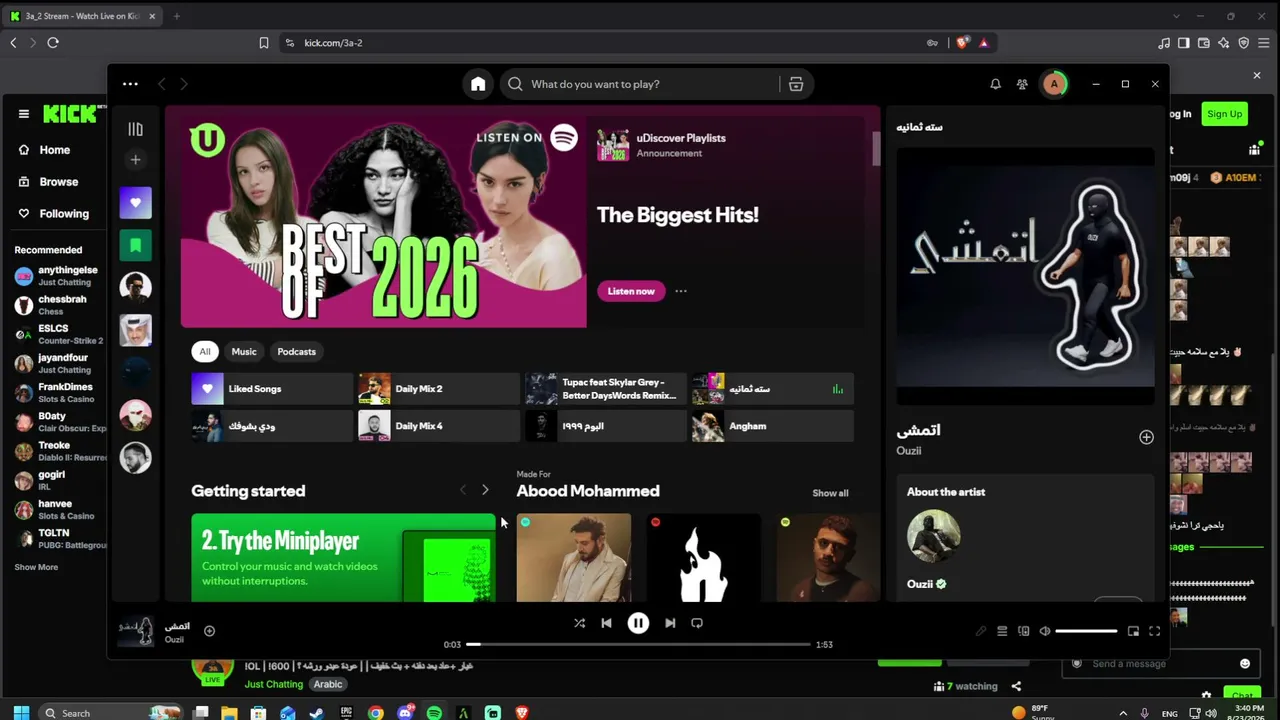Select the Music filter chip
1280x720 pixels.
tap(244, 351)
